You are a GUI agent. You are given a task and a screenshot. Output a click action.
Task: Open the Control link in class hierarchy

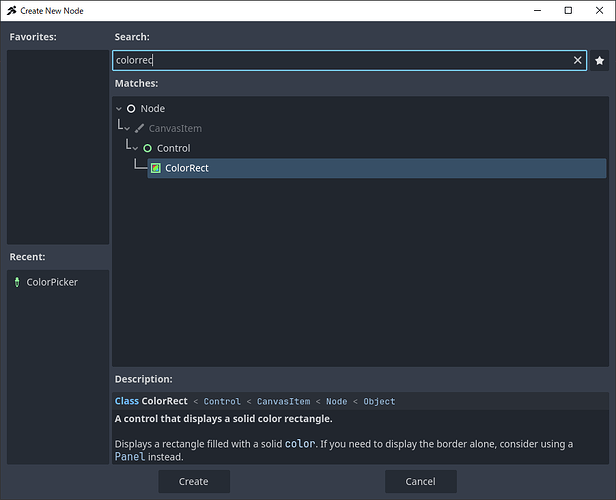[221, 401]
